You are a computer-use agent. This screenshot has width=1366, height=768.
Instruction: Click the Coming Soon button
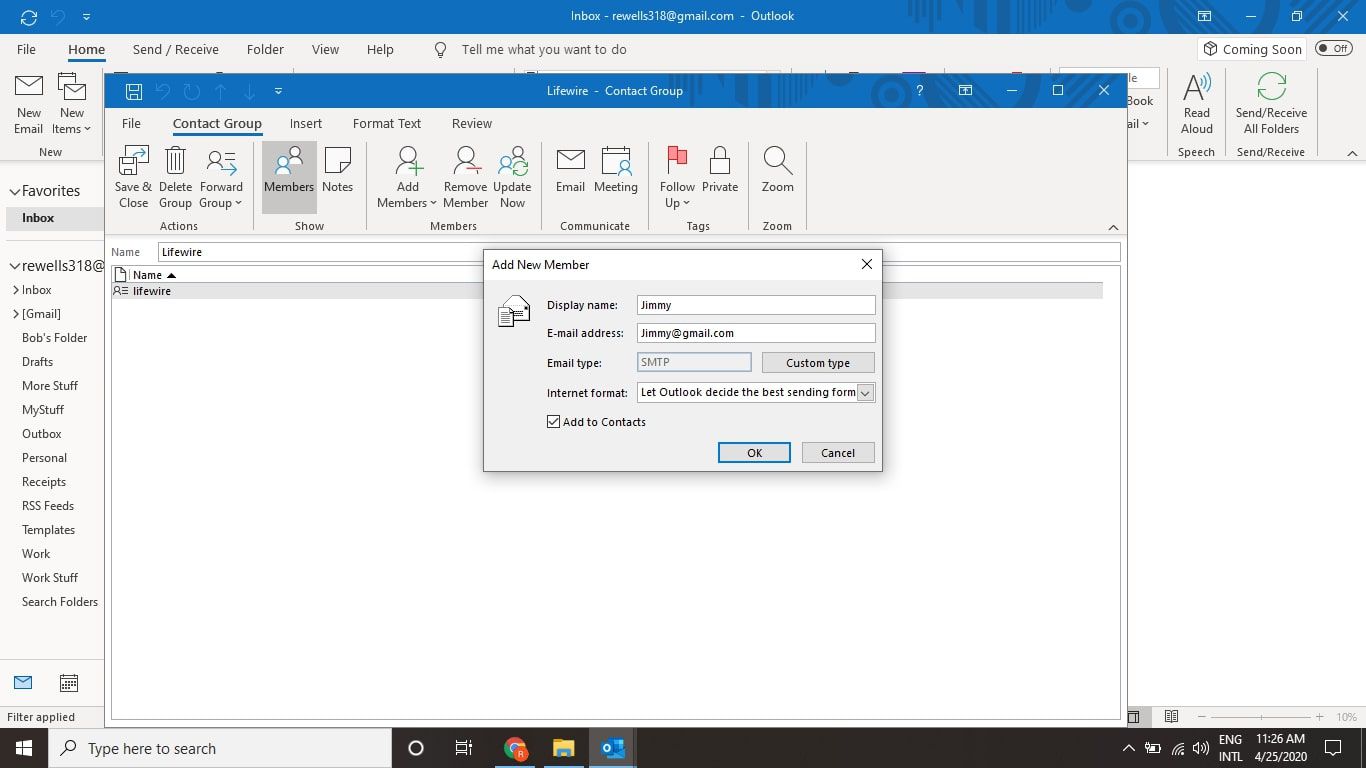1253,49
